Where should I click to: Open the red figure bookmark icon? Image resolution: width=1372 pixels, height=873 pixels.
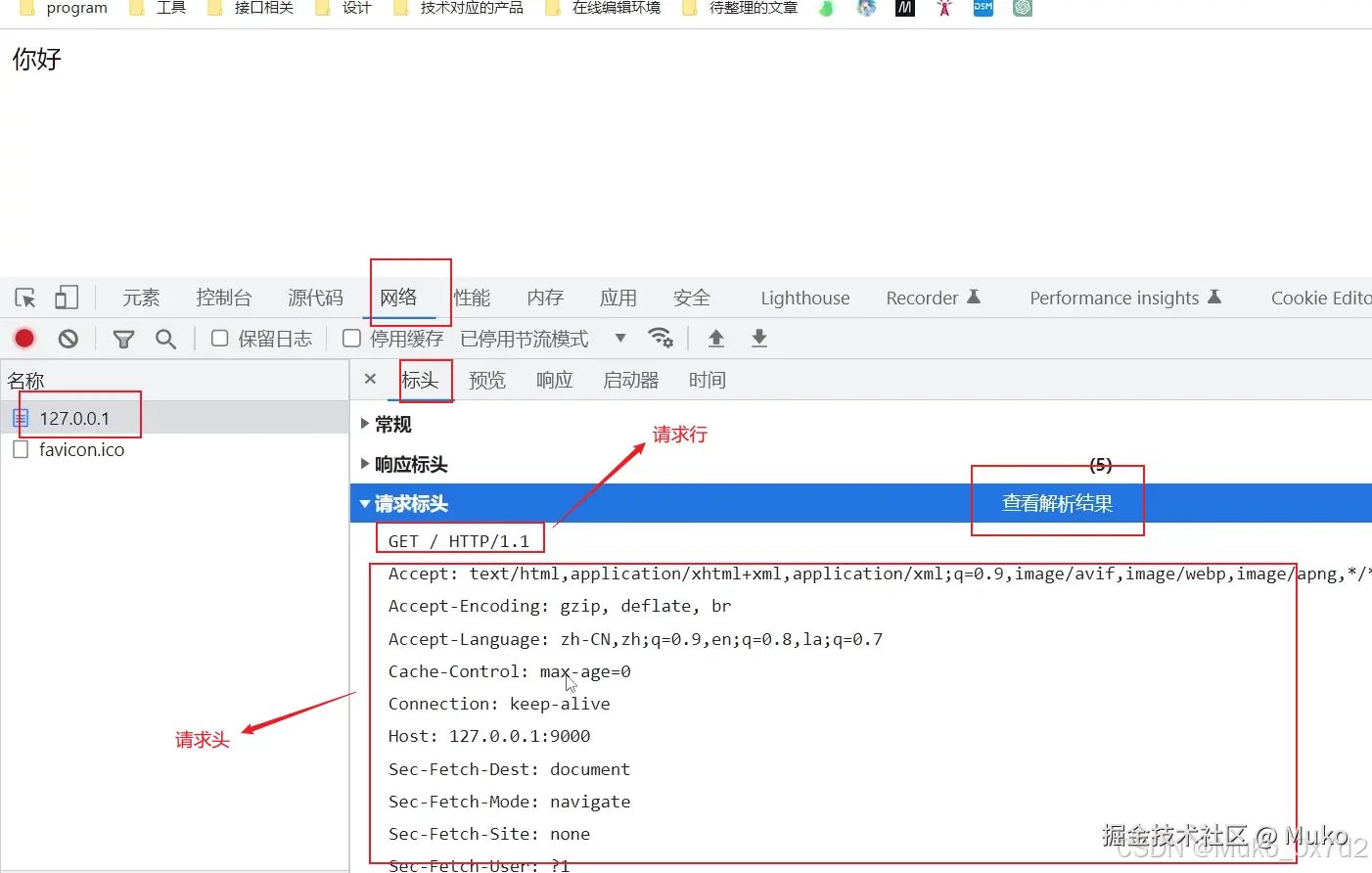[x=944, y=8]
